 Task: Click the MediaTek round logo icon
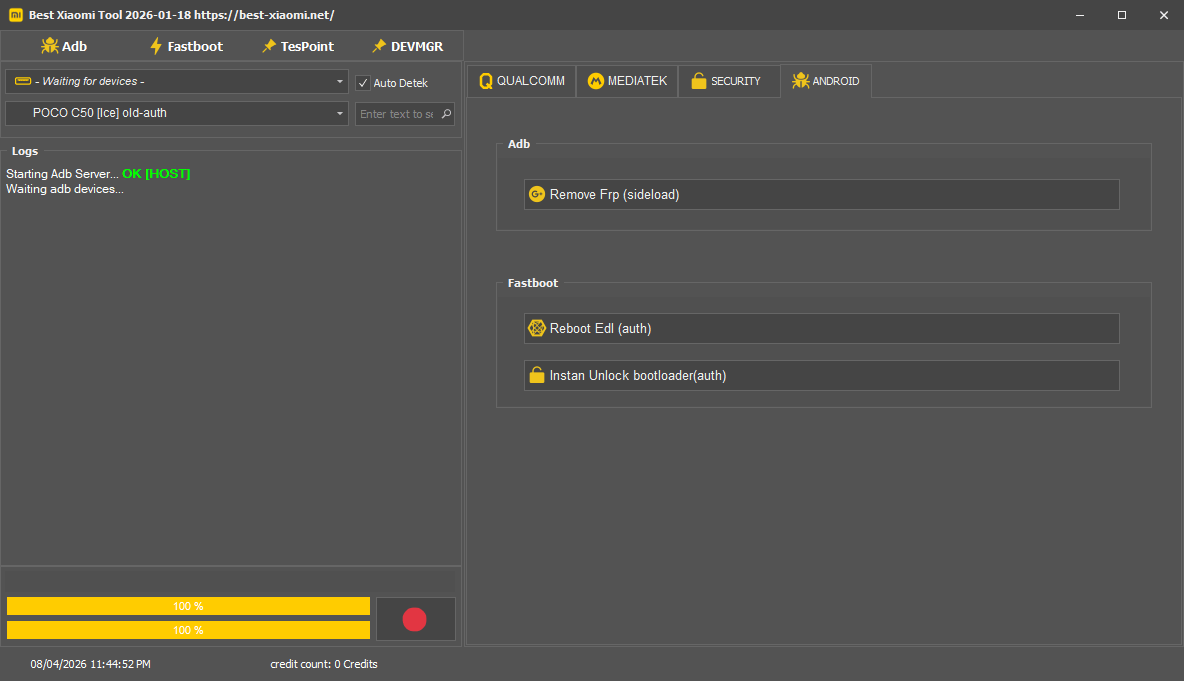click(x=595, y=82)
